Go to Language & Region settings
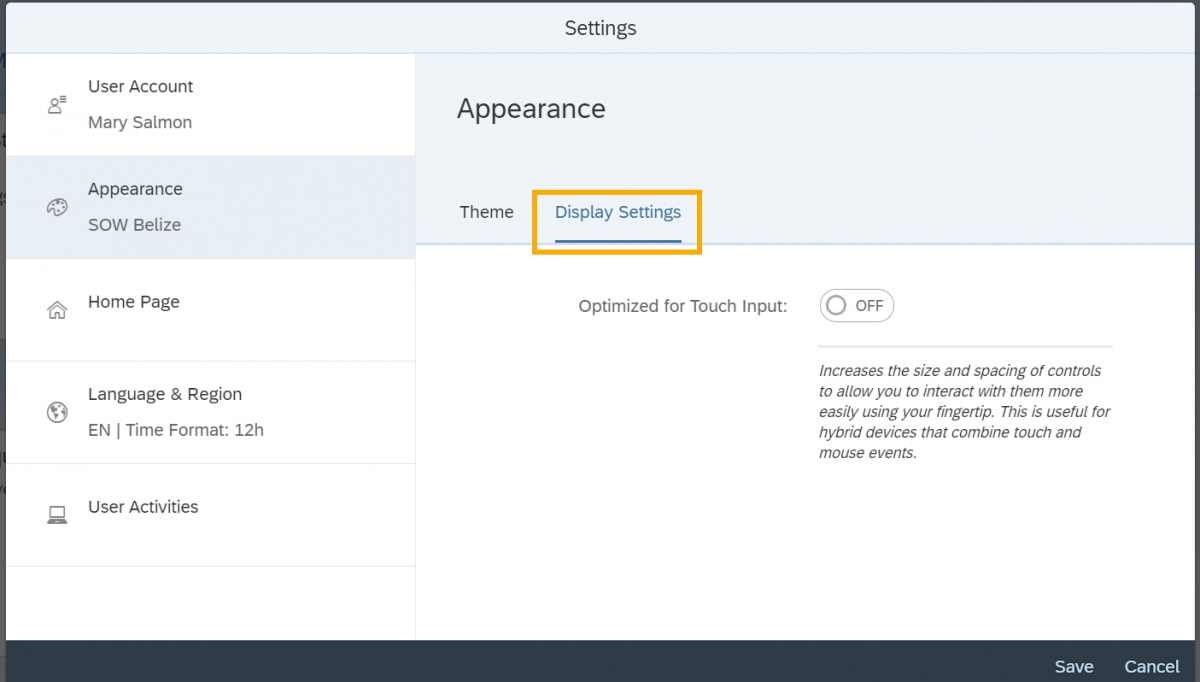 point(165,394)
